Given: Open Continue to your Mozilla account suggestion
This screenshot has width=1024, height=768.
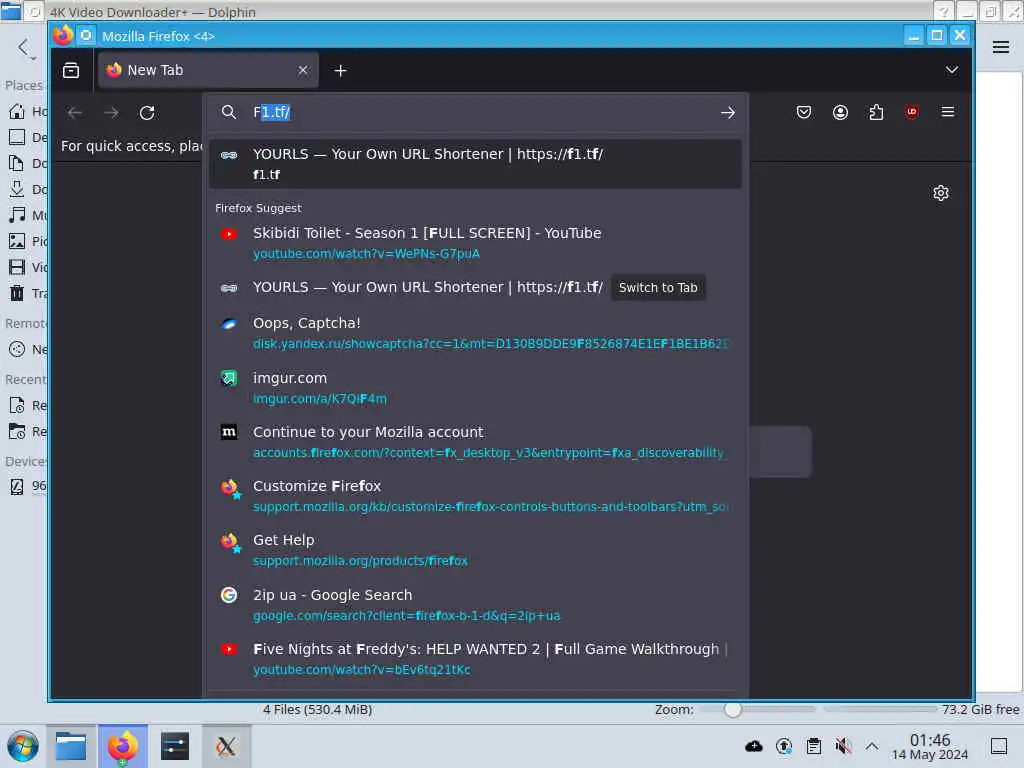Looking at the screenshot, I should click(x=475, y=441).
